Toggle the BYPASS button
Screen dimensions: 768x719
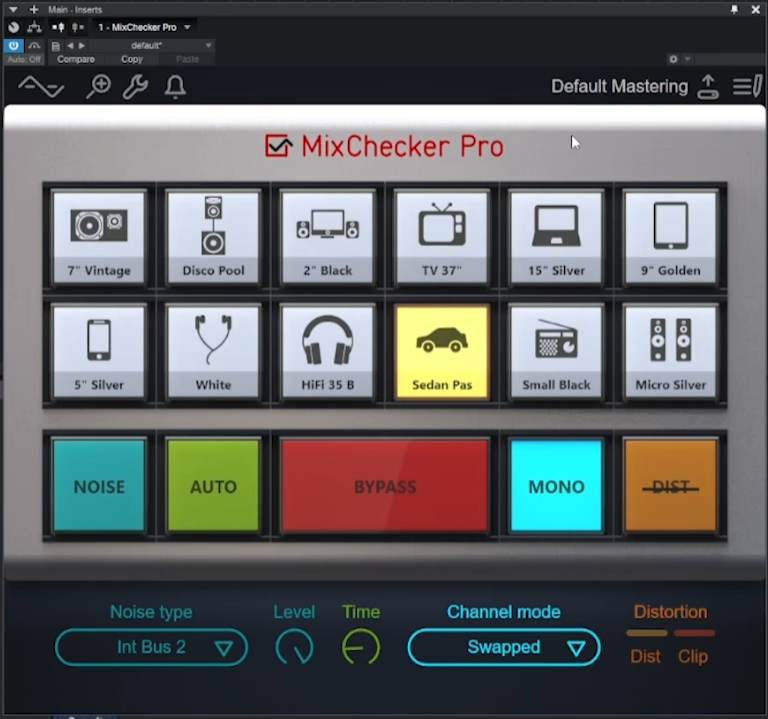coord(385,486)
